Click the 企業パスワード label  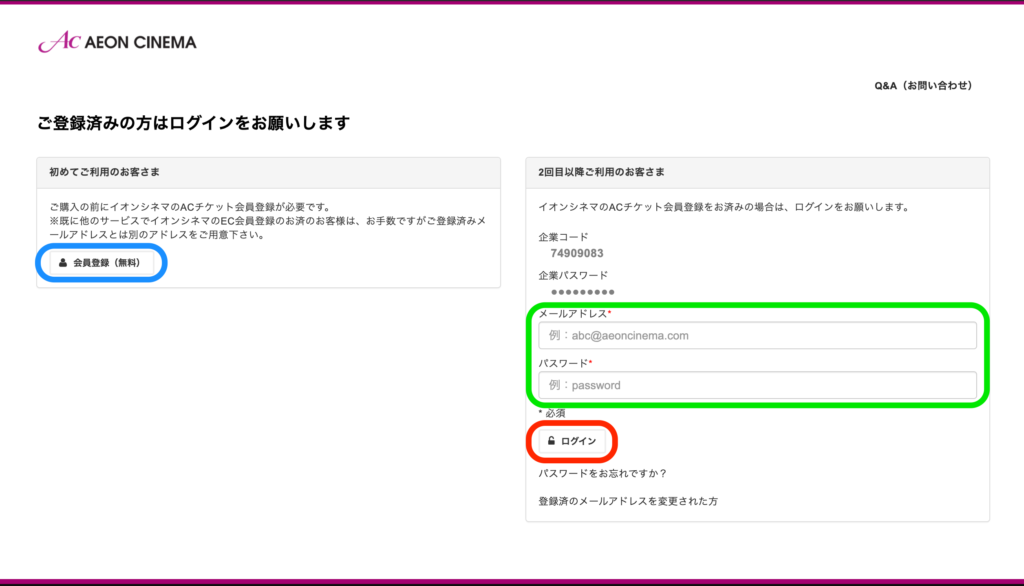(x=573, y=275)
